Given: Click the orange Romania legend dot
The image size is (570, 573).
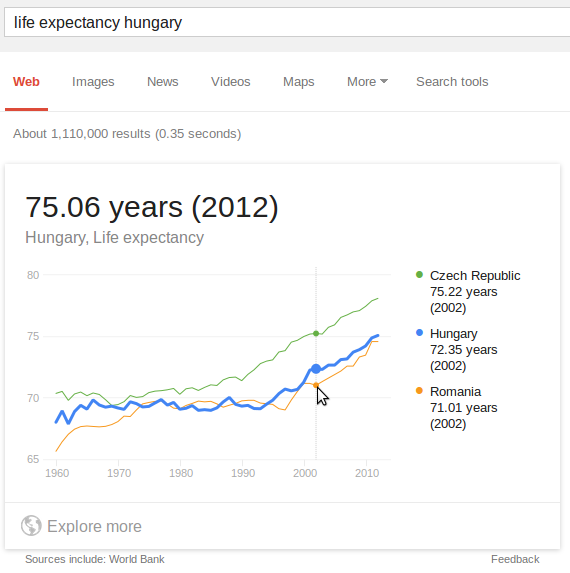Looking at the screenshot, I should pos(419,391).
